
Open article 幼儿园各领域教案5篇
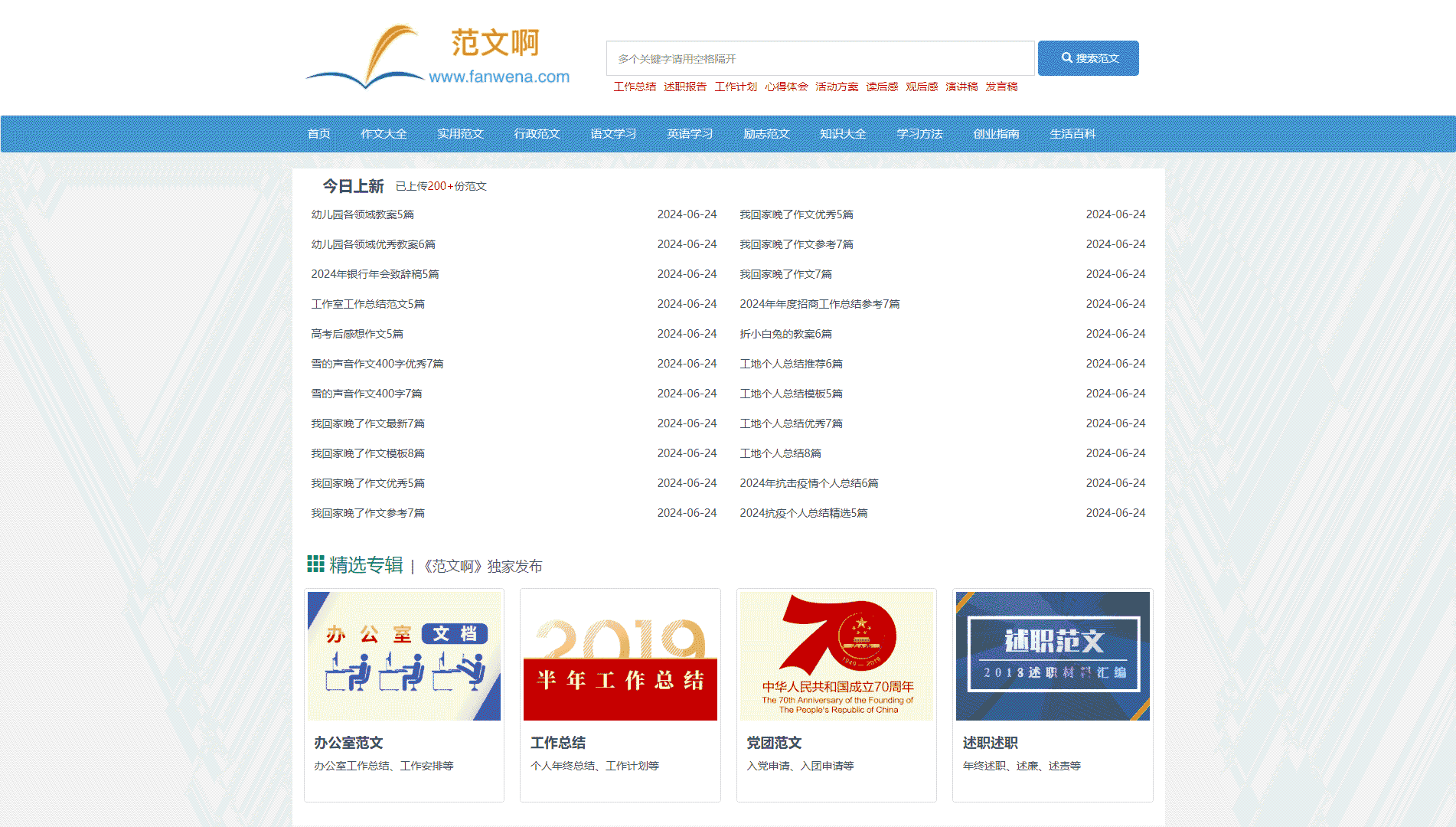coord(362,214)
